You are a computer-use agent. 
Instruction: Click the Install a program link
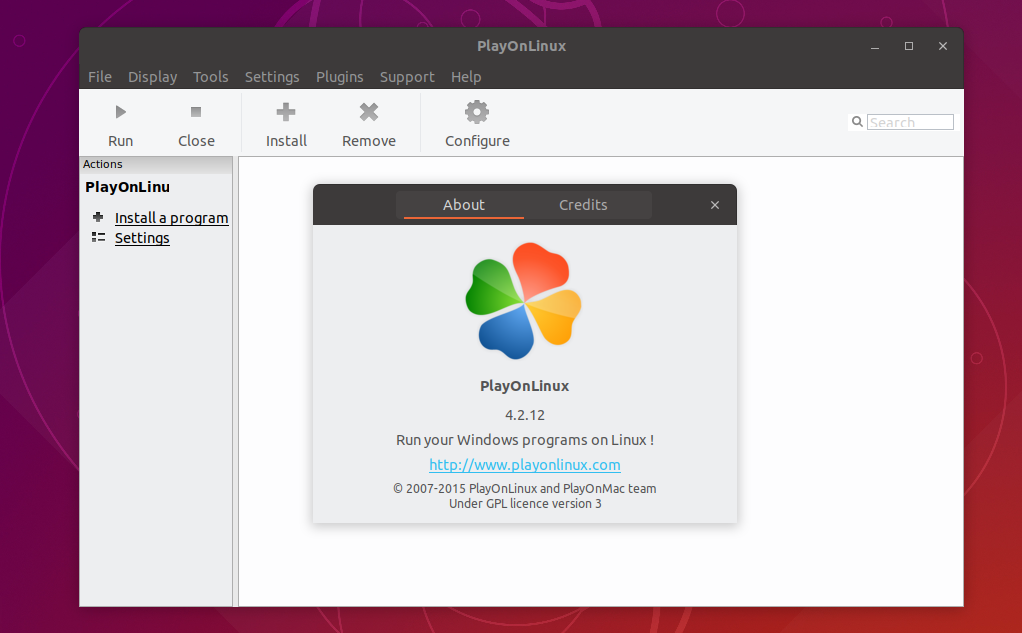171,218
